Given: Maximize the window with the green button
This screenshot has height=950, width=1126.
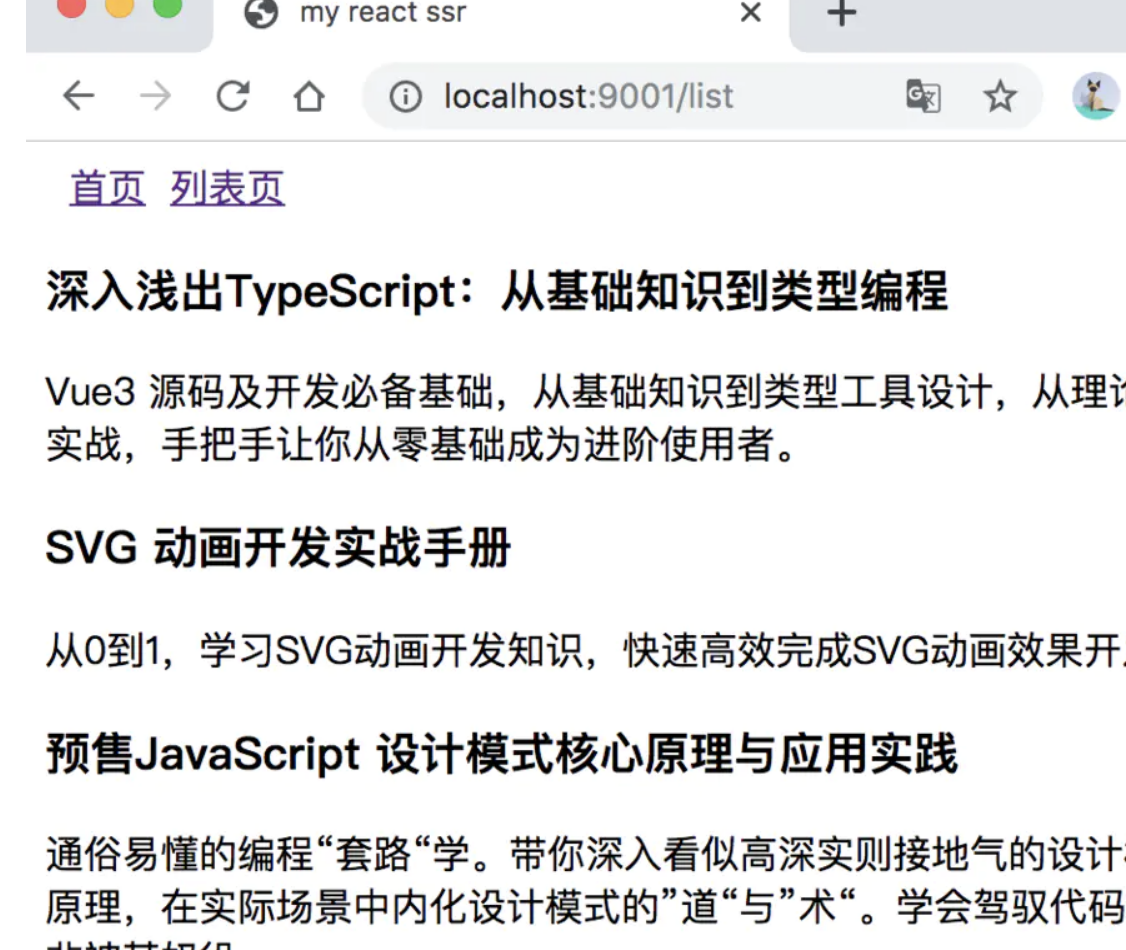Looking at the screenshot, I should click(x=167, y=8).
